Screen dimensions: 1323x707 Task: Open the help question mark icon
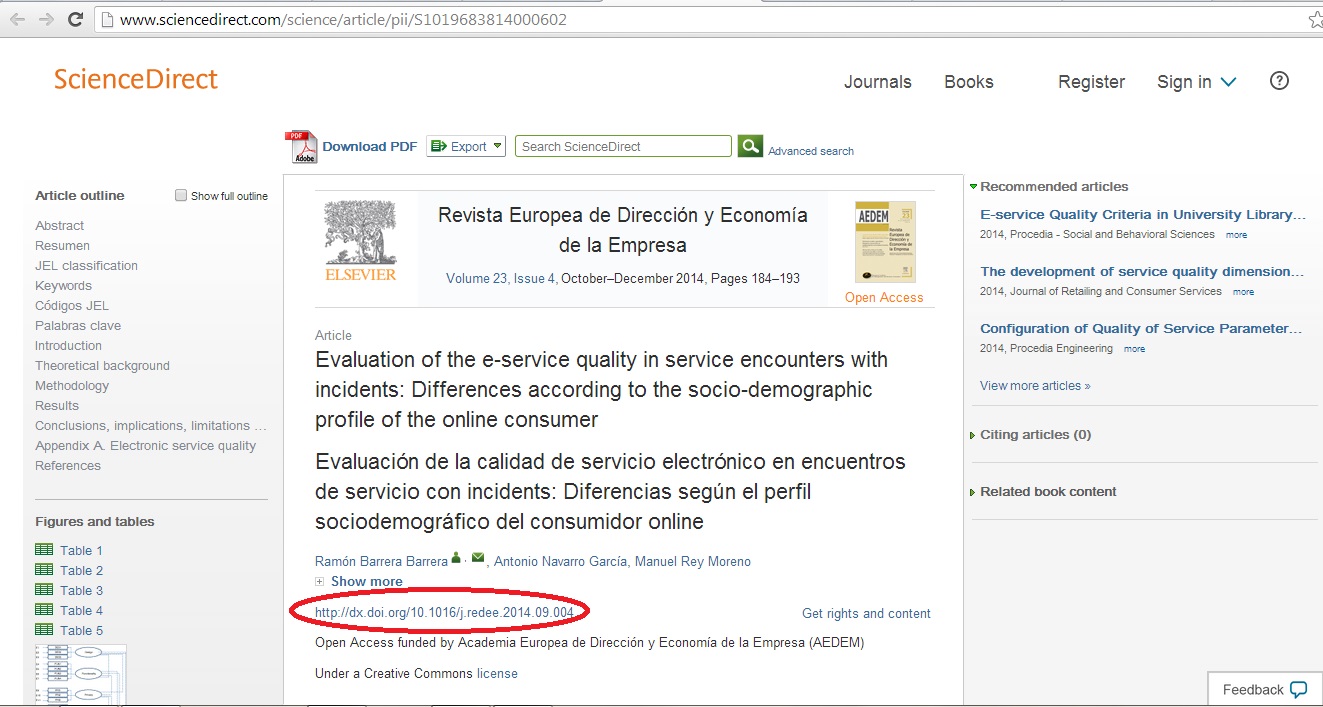pyautogui.click(x=1279, y=81)
